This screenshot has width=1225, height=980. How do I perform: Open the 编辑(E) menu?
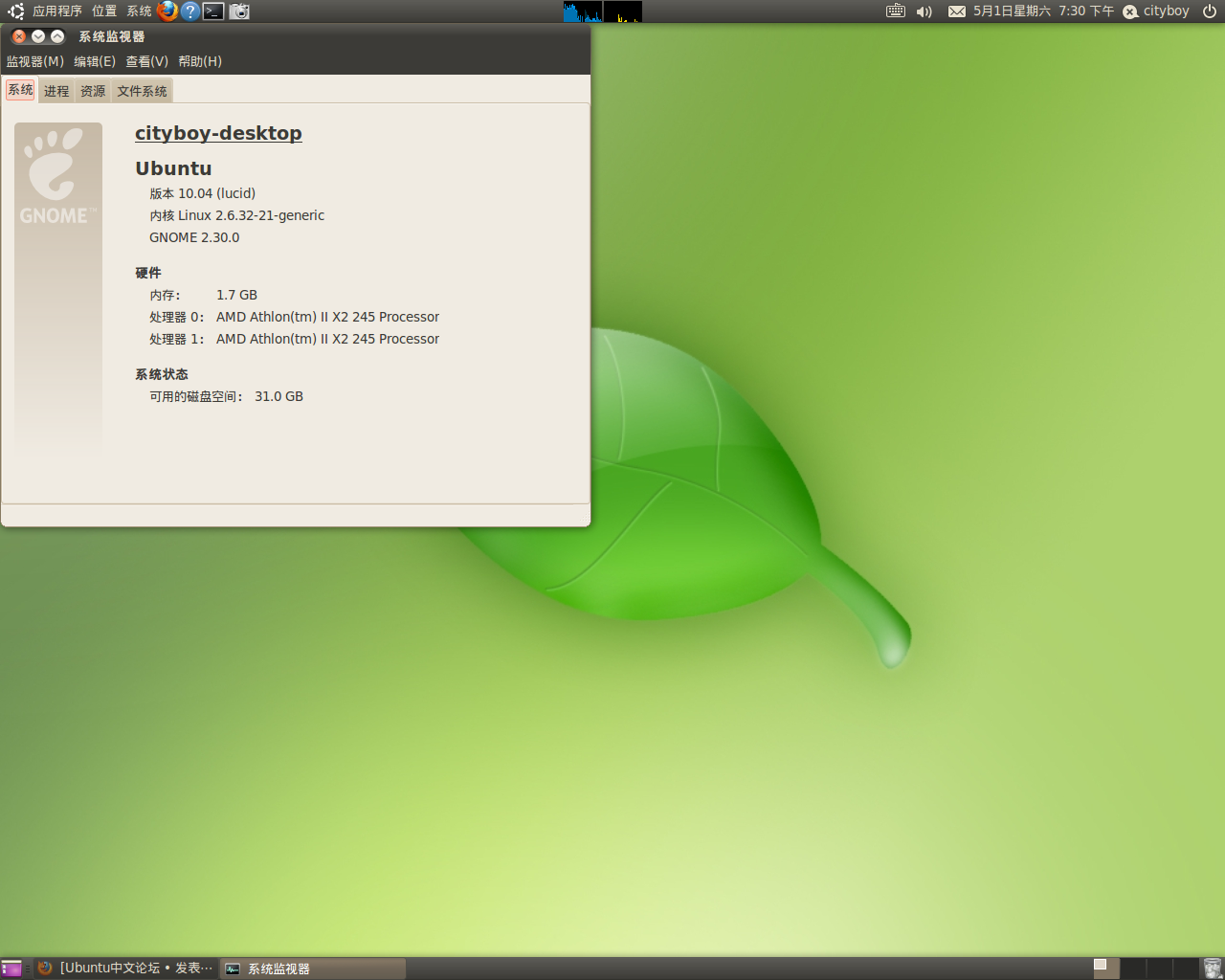pos(95,61)
